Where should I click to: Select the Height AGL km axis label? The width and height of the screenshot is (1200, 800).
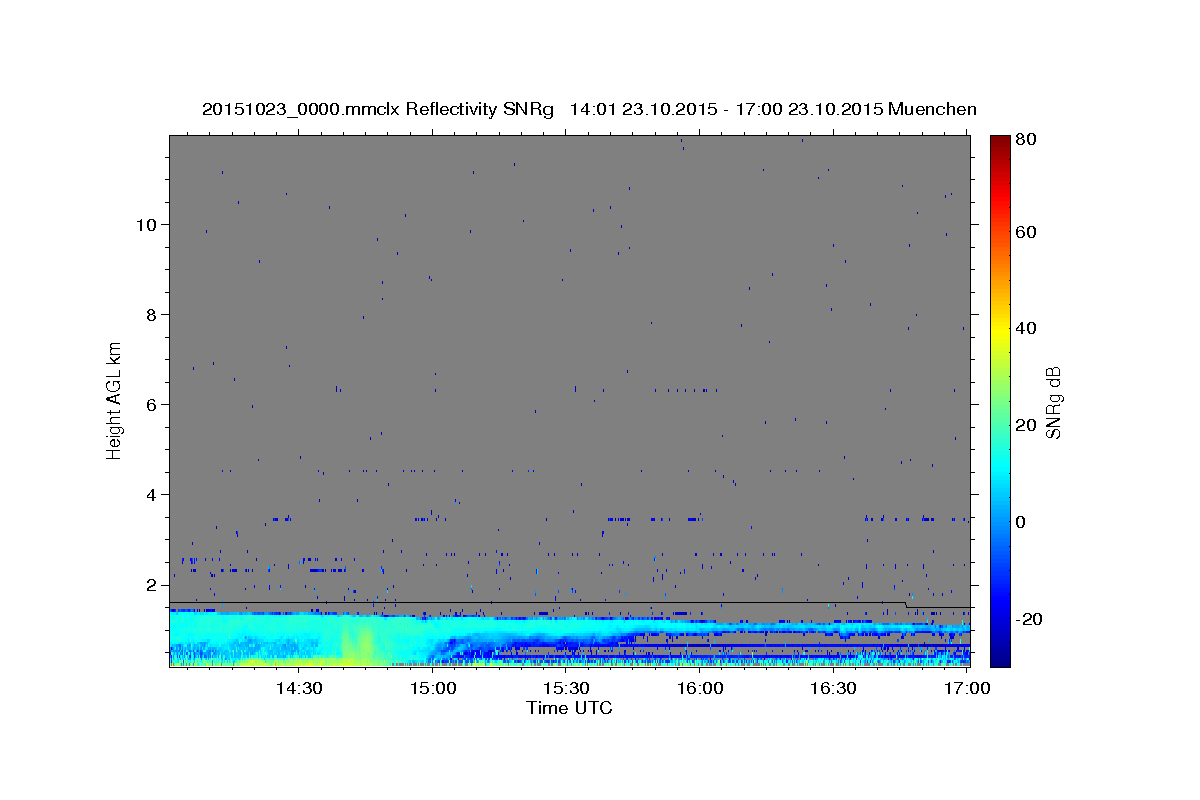coord(115,400)
